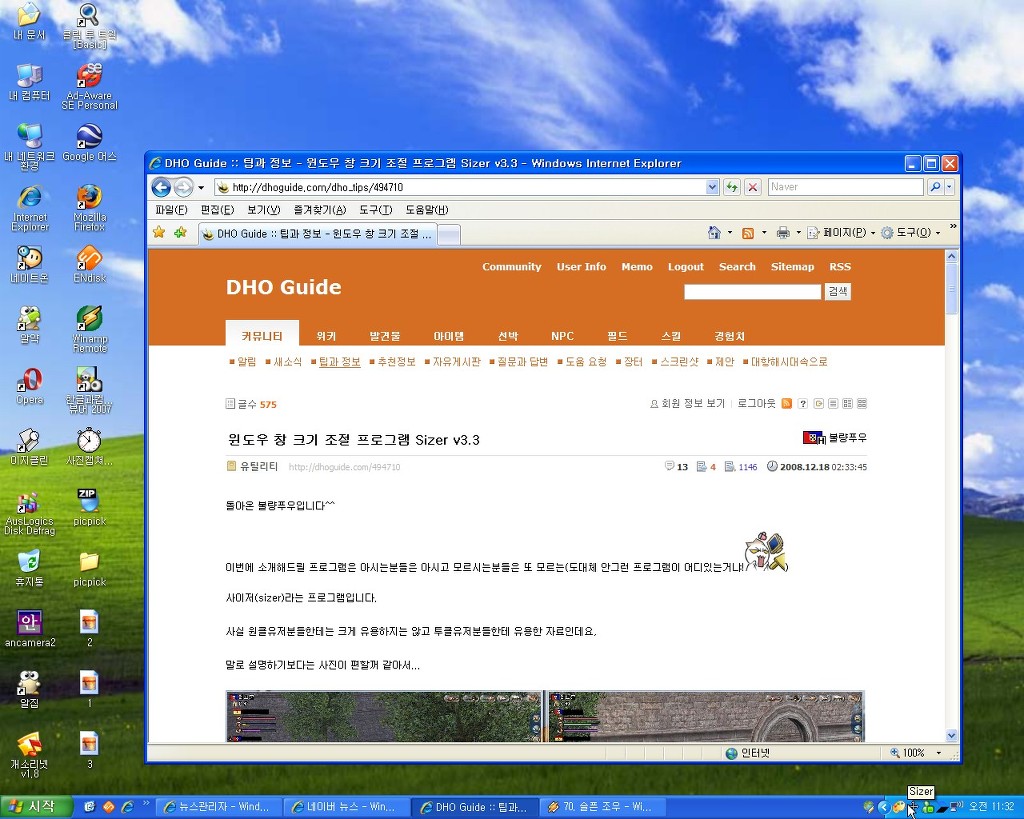Screen dimensions: 1024x819
Task: Expand the 페이지(P) toolbar dropdown
Action: (x=872, y=233)
